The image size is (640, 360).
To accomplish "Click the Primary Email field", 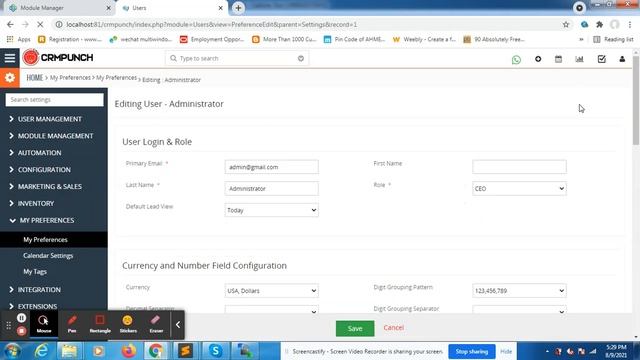I will (271, 167).
